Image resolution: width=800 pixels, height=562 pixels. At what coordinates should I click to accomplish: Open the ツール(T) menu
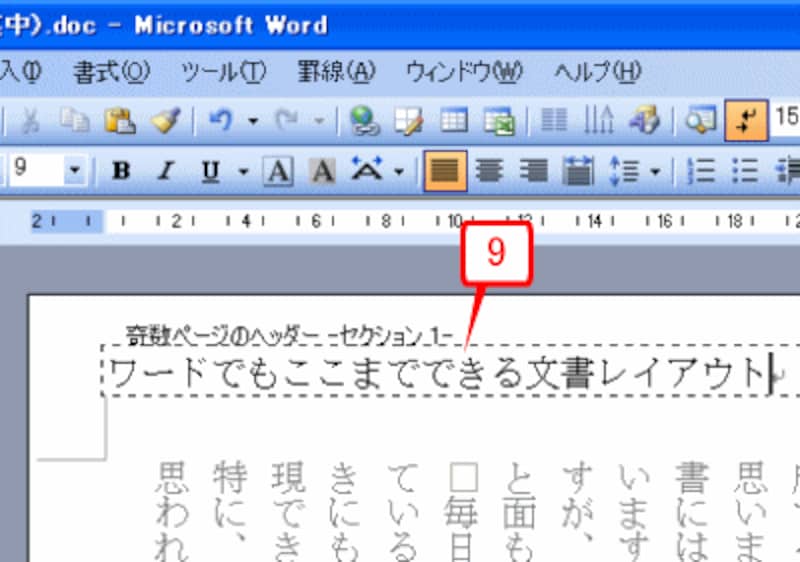coord(223,72)
